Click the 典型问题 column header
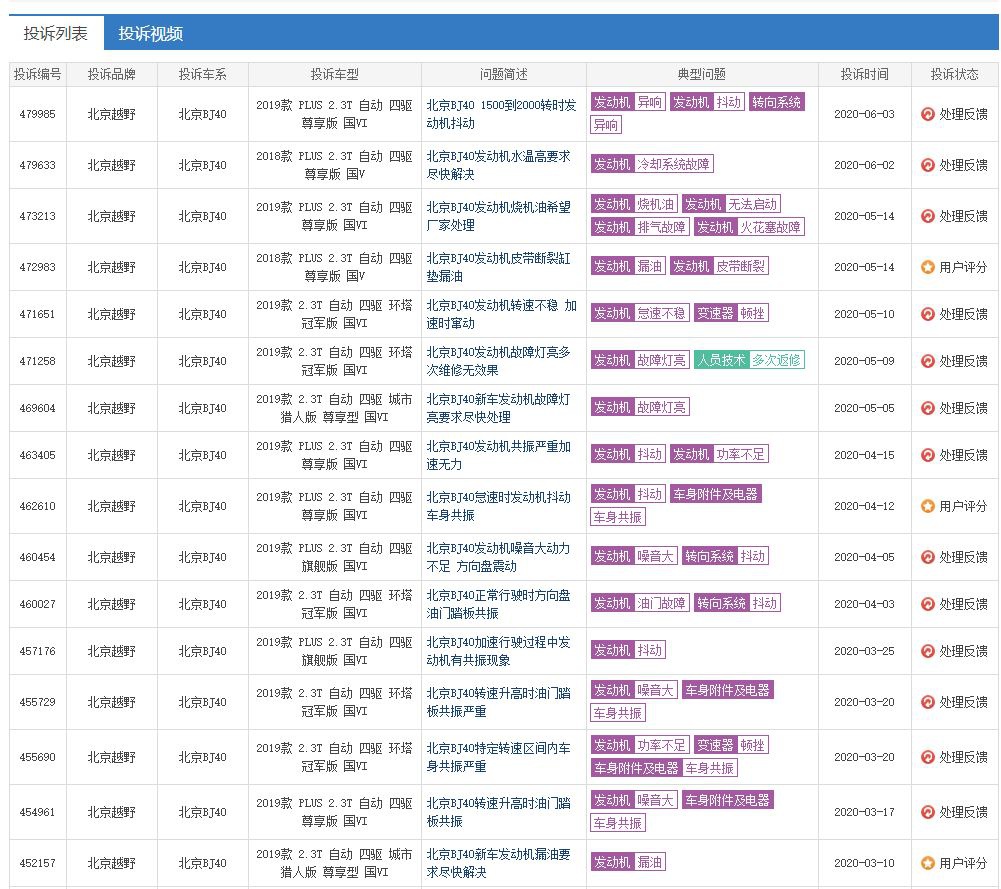The width and height of the screenshot is (1001, 889). tap(702, 74)
